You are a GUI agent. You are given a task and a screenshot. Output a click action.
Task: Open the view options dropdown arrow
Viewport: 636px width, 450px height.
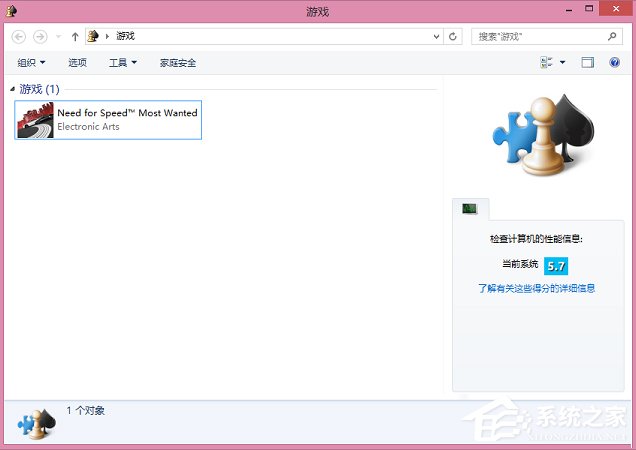(x=563, y=62)
